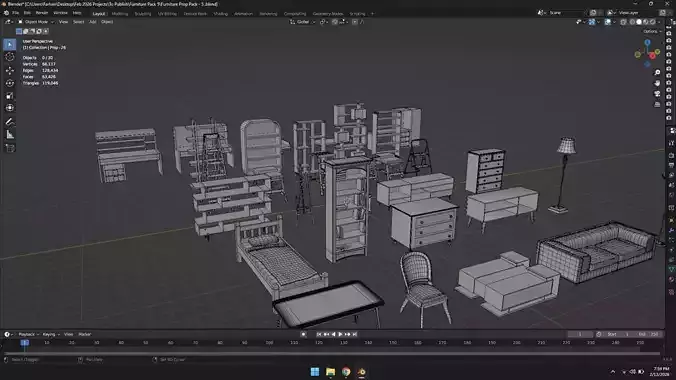The width and height of the screenshot is (676, 380).
Task: Select the Scale tool
Action: coord(9,96)
